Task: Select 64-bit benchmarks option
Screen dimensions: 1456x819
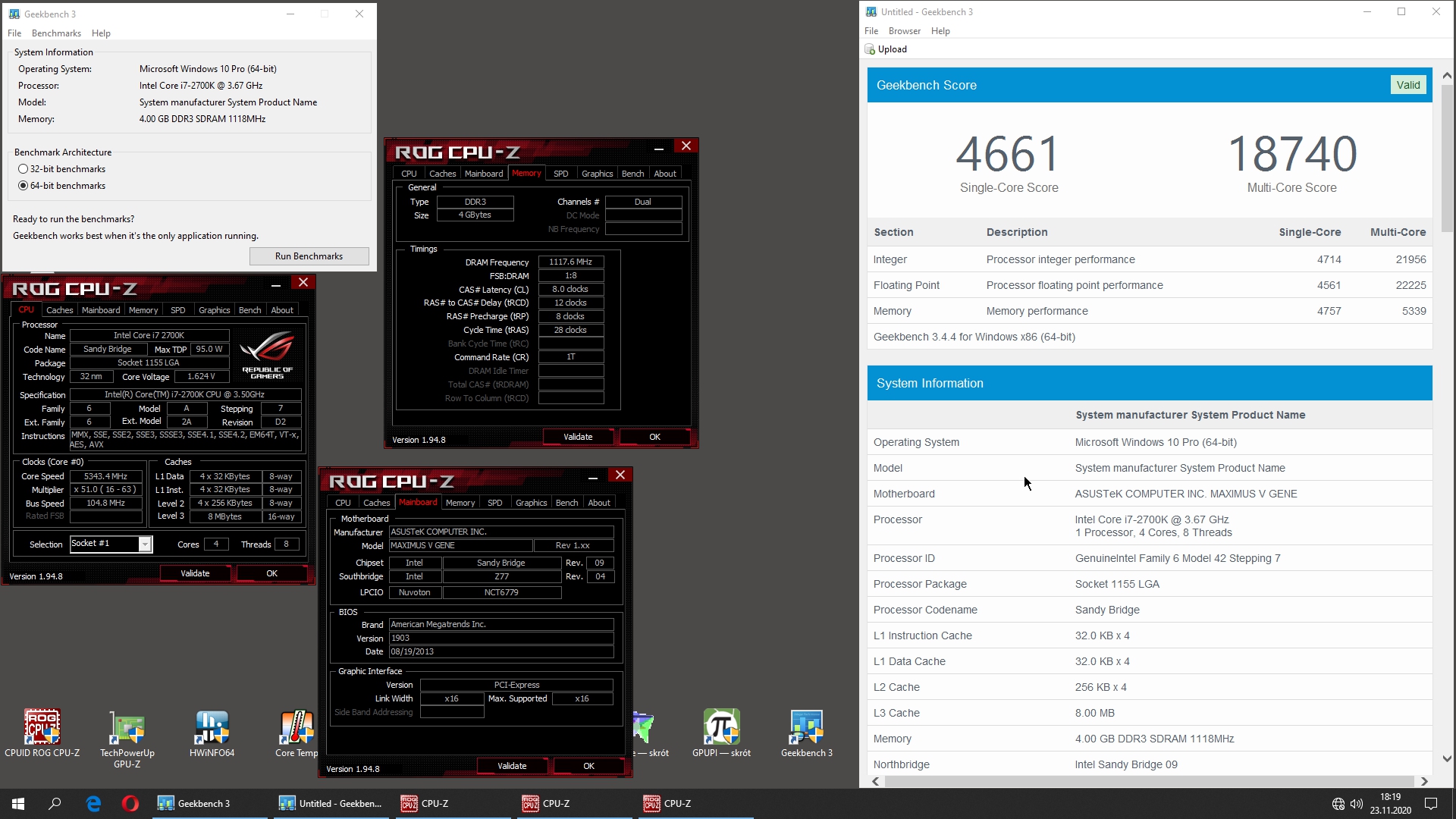Action: (24, 186)
